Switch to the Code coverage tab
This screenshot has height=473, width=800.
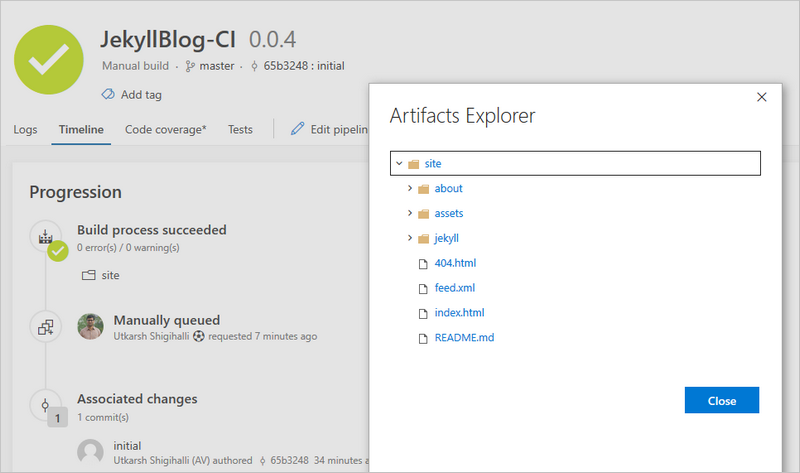point(166,130)
